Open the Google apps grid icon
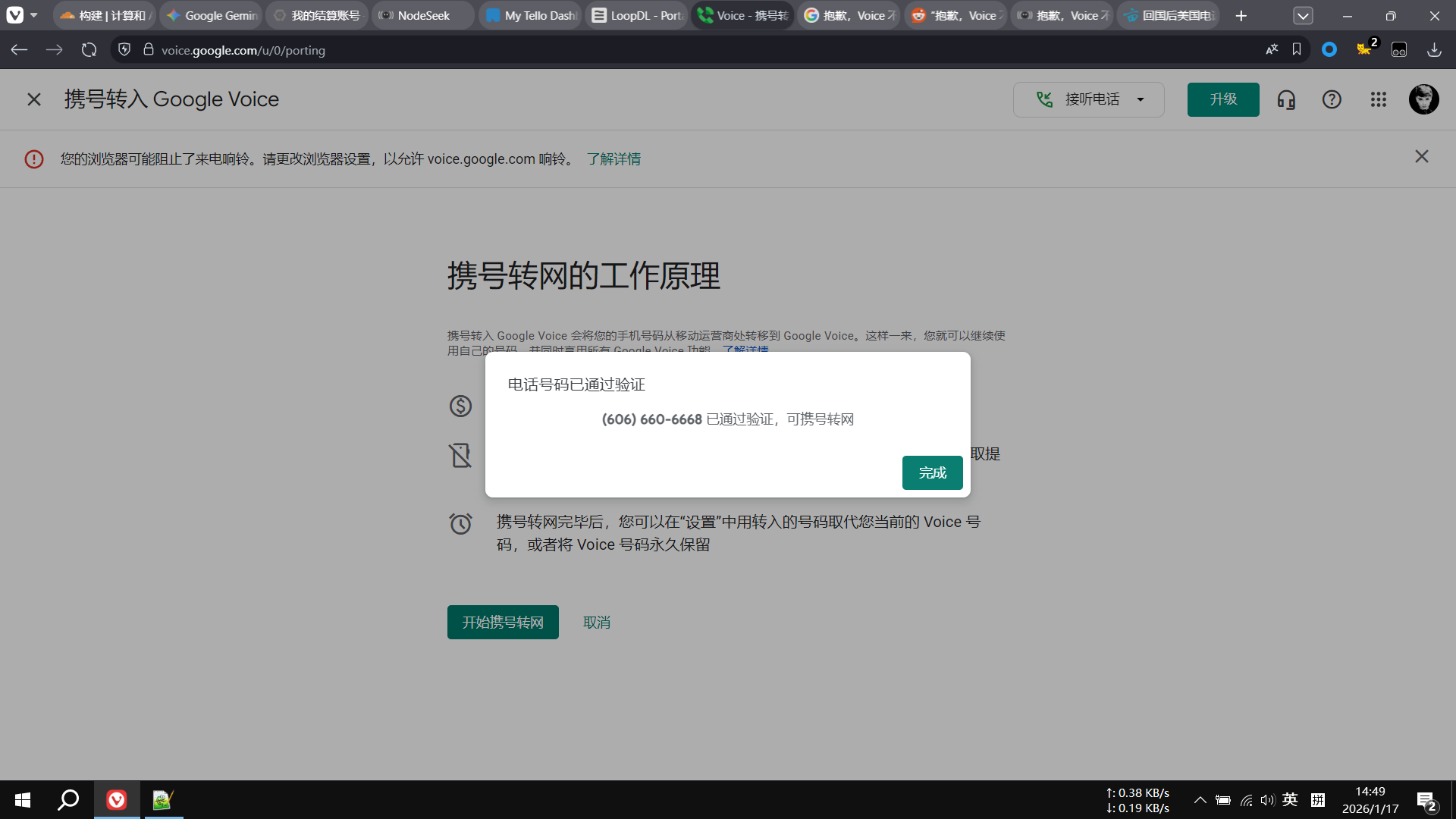The image size is (1456, 819). pos(1378,99)
